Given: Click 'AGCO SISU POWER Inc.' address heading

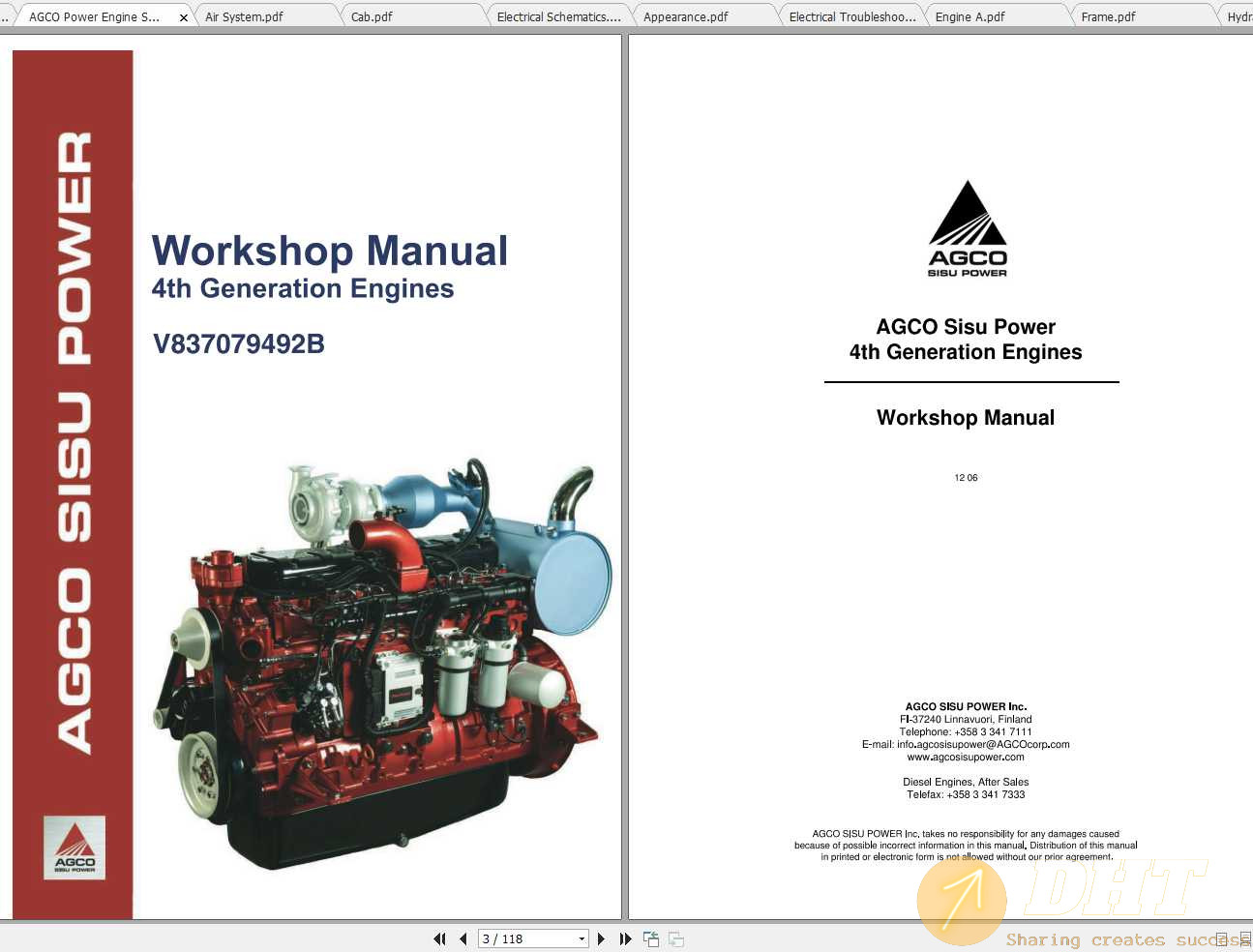Looking at the screenshot, I should [966, 706].
